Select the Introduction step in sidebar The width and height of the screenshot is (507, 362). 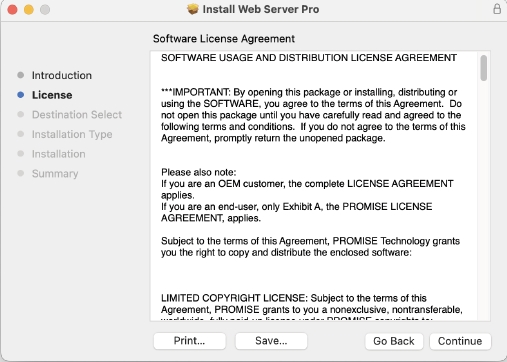click(x=62, y=75)
